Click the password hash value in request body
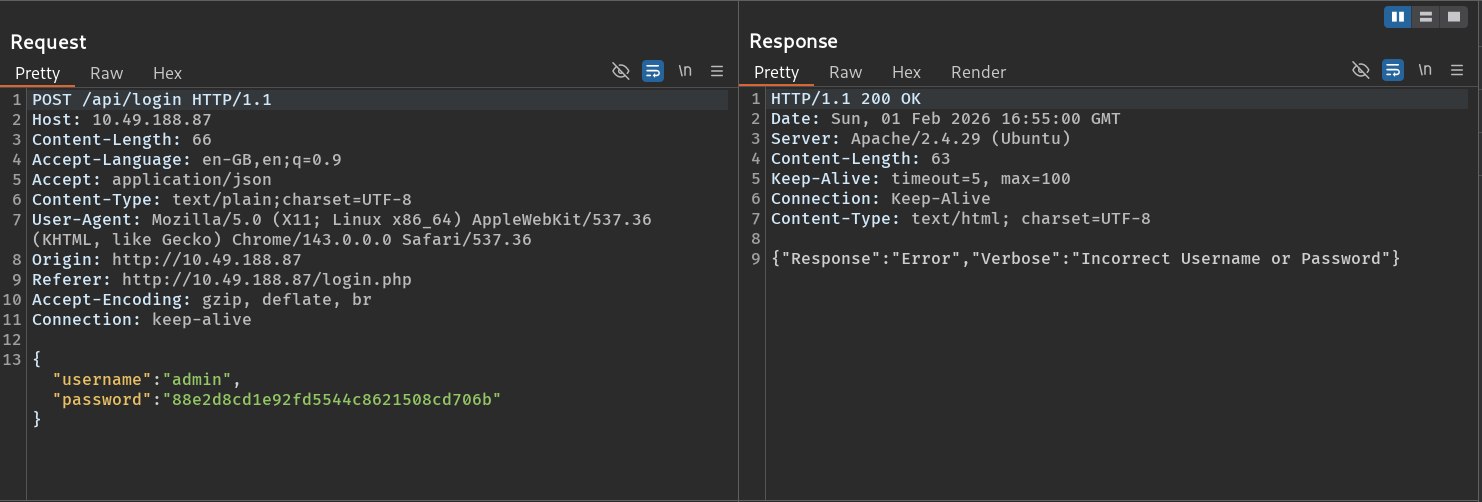 pyautogui.click(x=331, y=400)
